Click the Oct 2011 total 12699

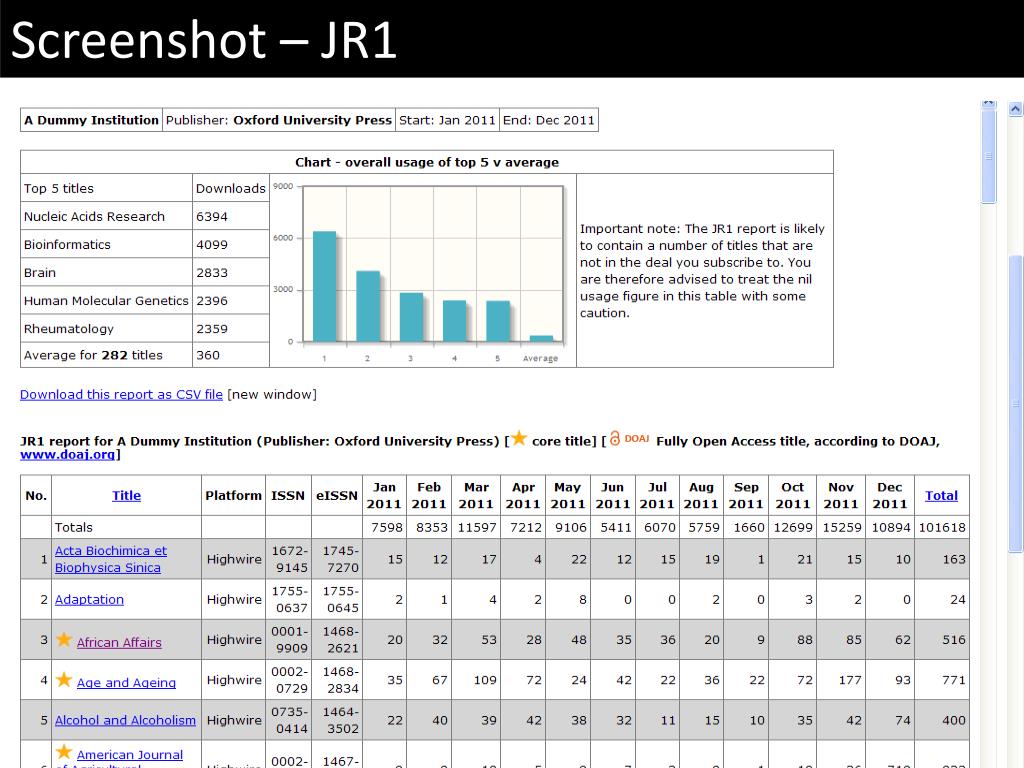point(793,527)
